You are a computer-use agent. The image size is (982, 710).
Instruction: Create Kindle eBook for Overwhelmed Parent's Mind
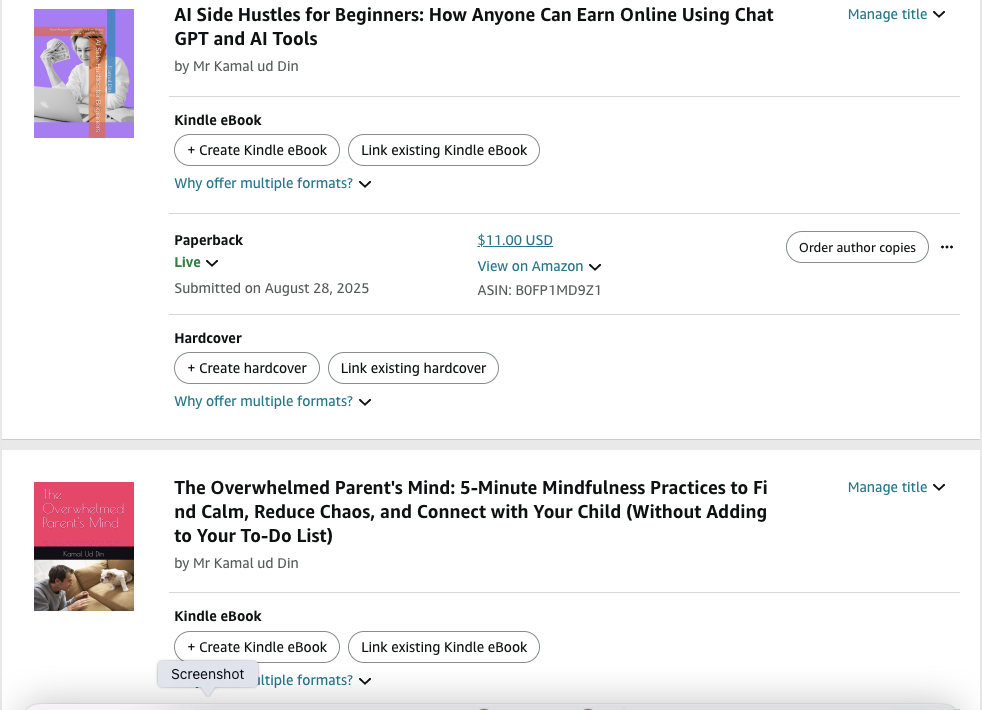tap(257, 647)
